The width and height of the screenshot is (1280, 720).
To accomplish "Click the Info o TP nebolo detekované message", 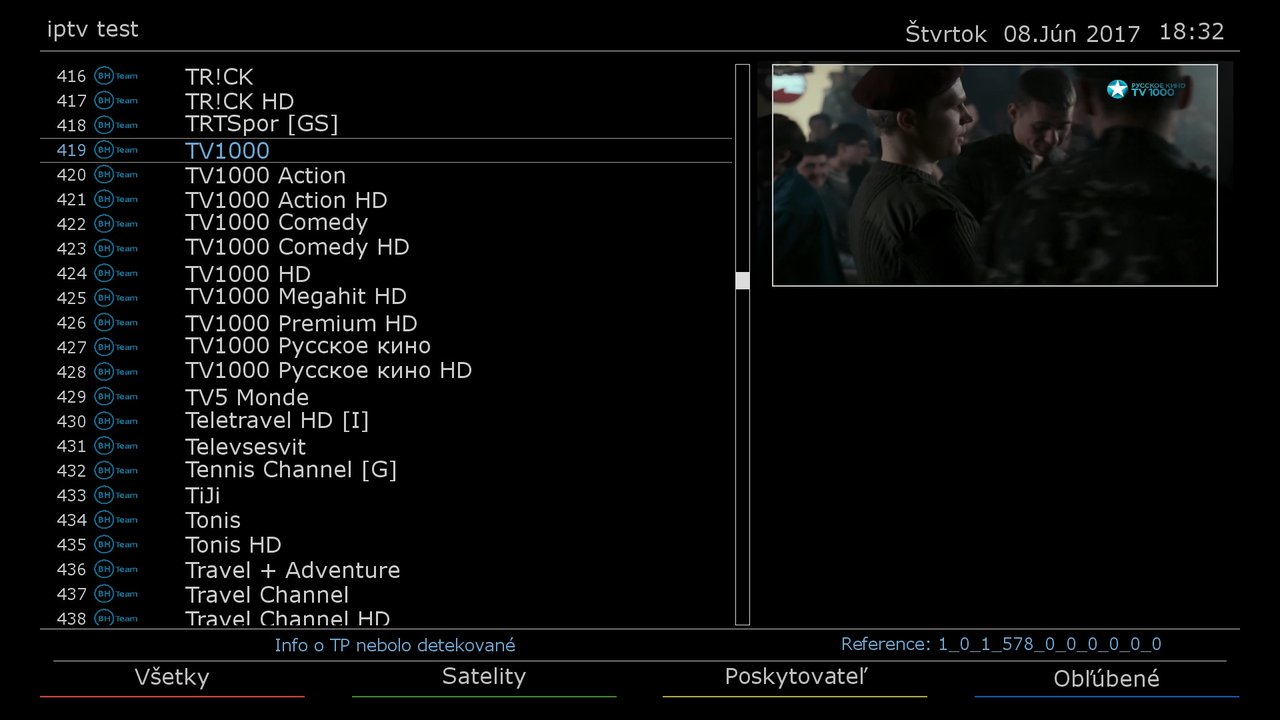I will coord(395,646).
